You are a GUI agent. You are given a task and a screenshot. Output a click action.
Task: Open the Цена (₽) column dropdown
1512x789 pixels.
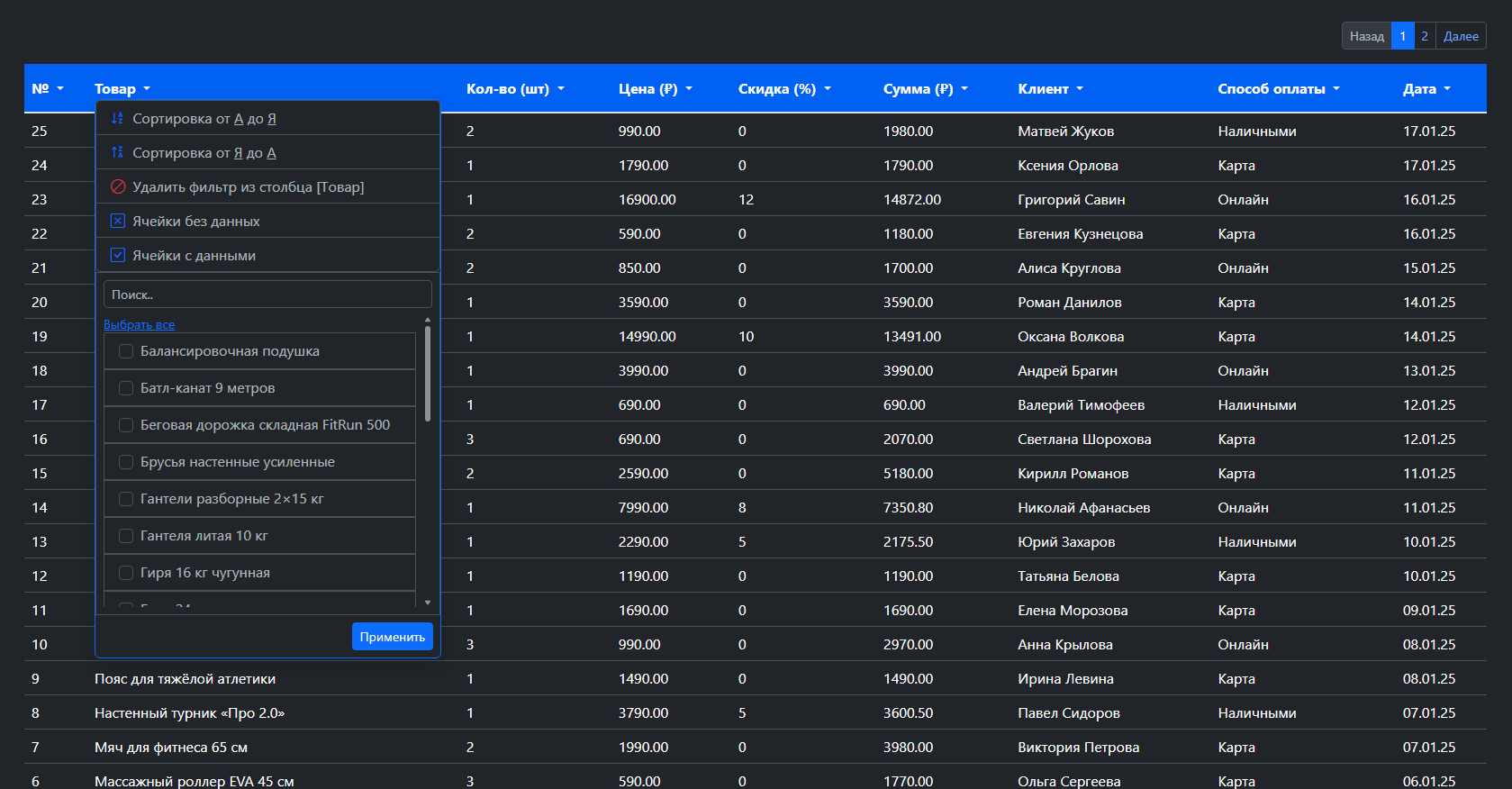click(x=689, y=88)
